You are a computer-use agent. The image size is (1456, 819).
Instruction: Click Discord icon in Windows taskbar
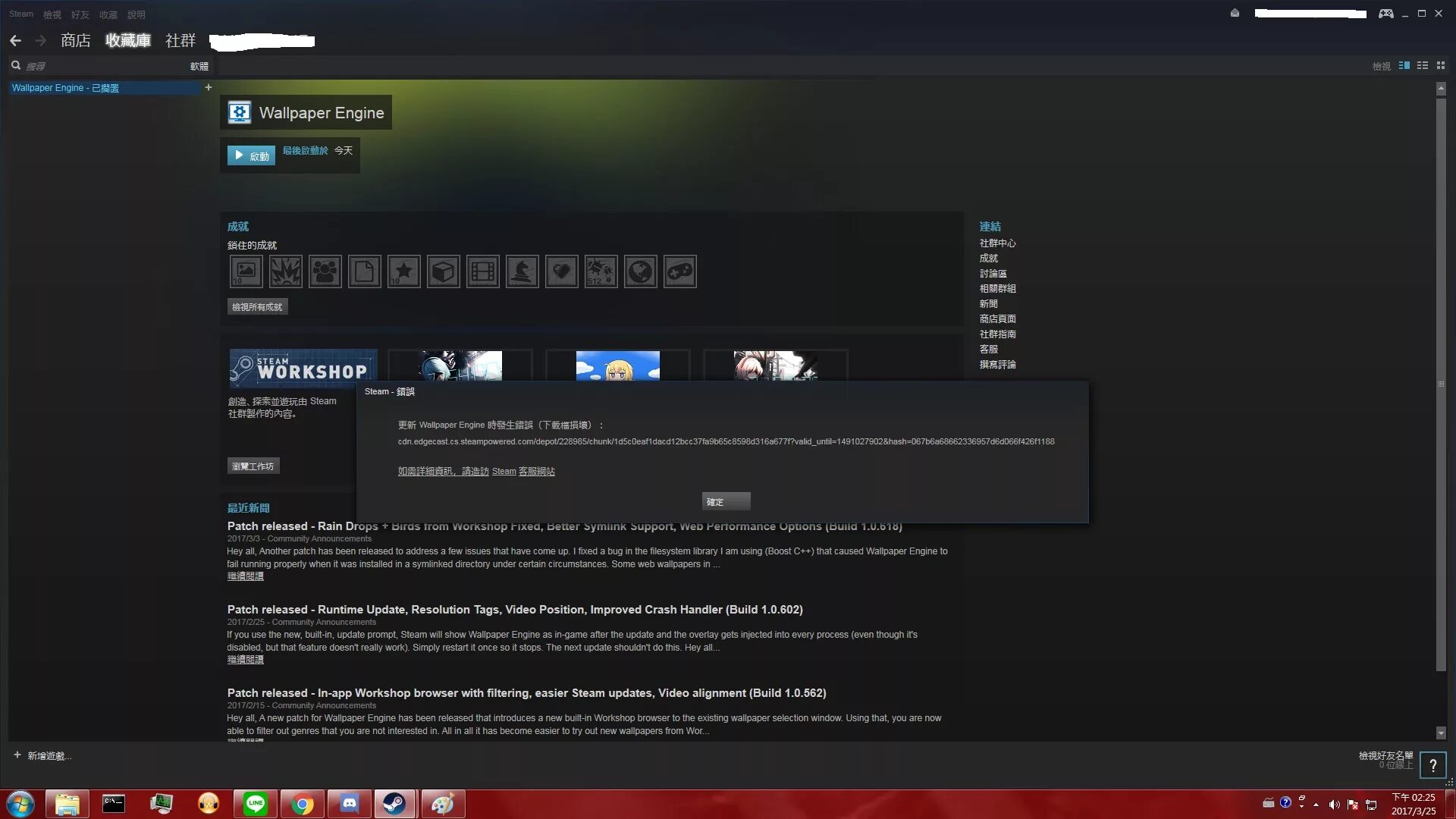coord(349,803)
